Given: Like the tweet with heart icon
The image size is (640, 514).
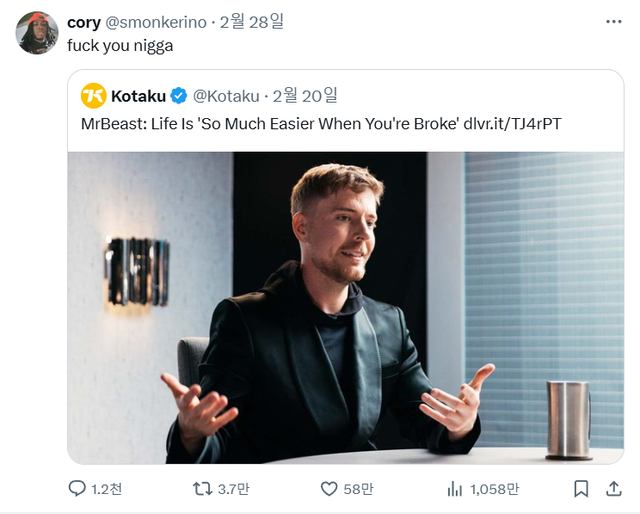Looking at the screenshot, I should [x=329, y=489].
